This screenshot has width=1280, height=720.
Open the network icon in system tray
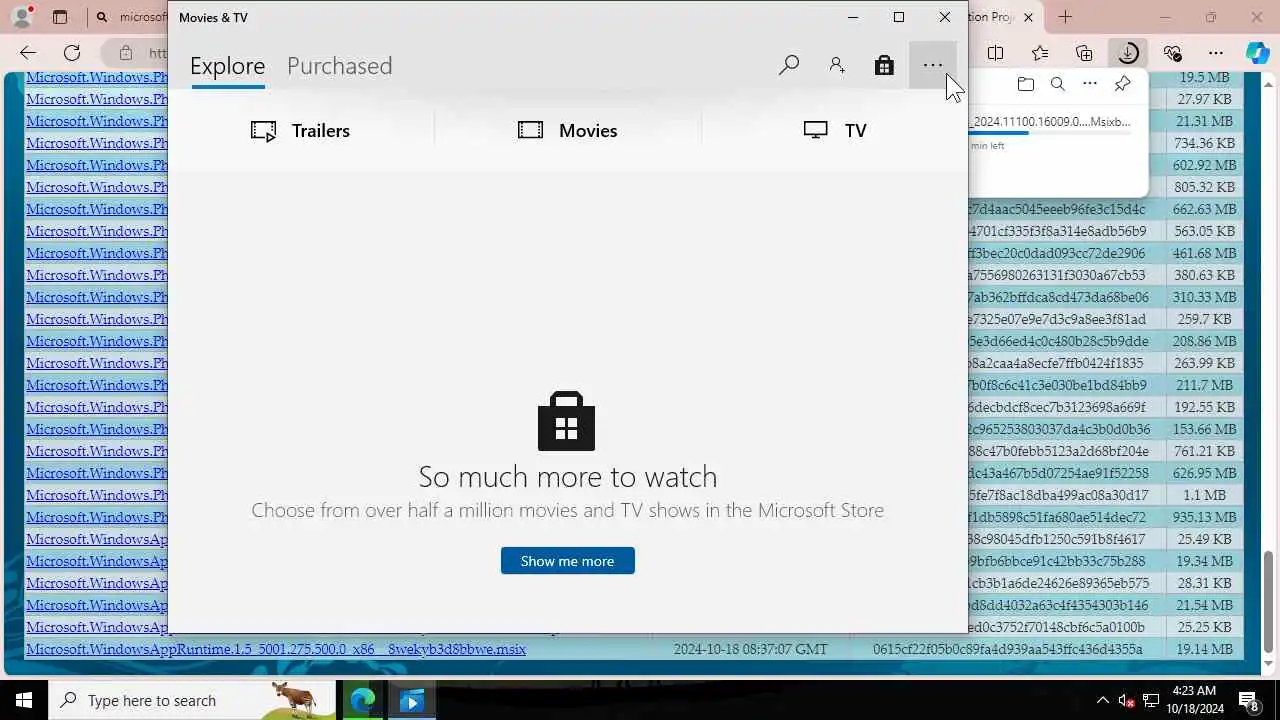(1151, 700)
